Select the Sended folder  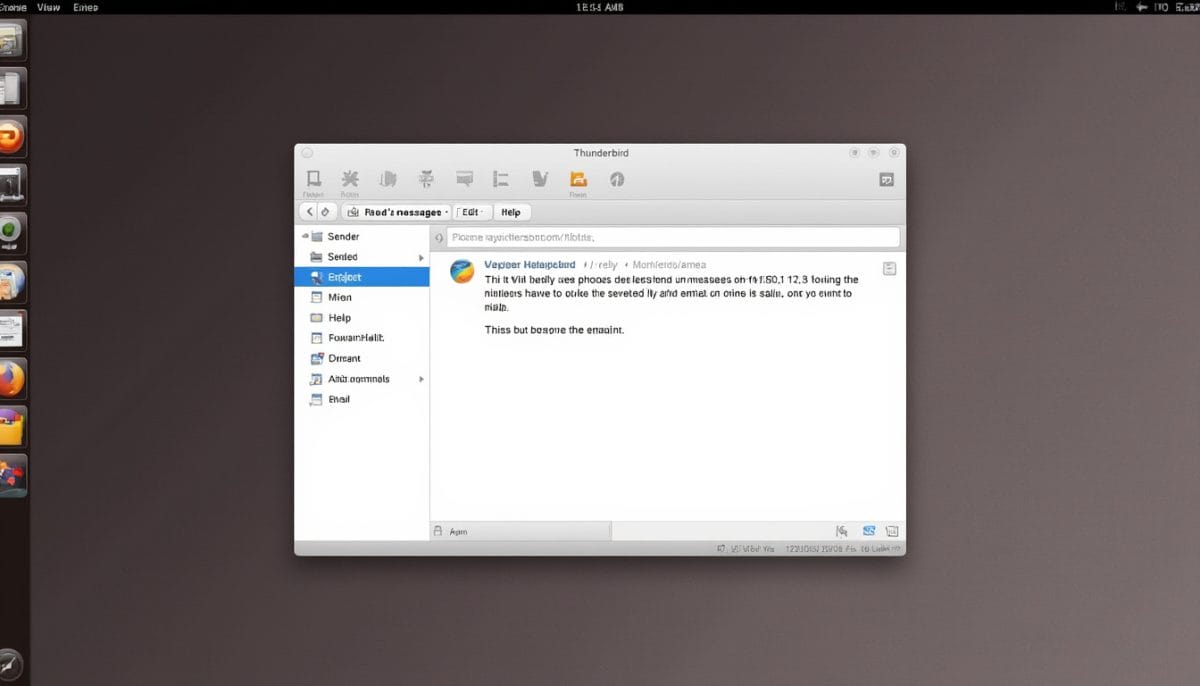[x=362, y=257]
